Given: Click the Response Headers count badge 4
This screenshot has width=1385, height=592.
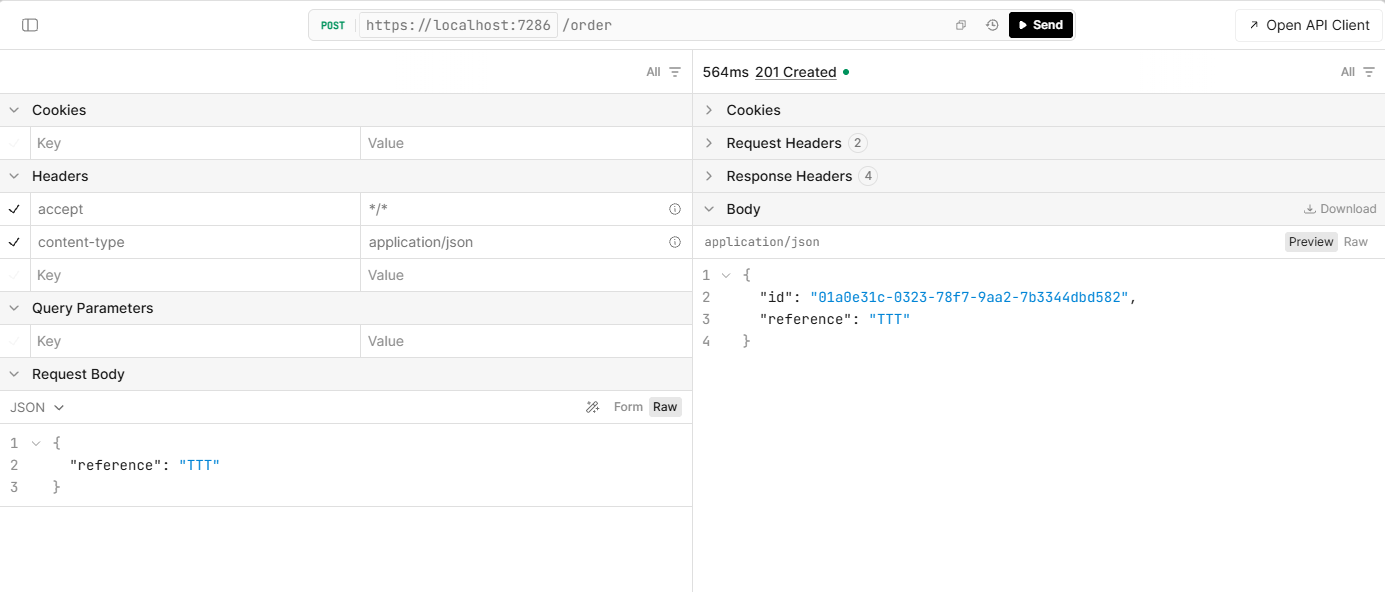Looking at the screenshot, I should click(x=868, y=176).
